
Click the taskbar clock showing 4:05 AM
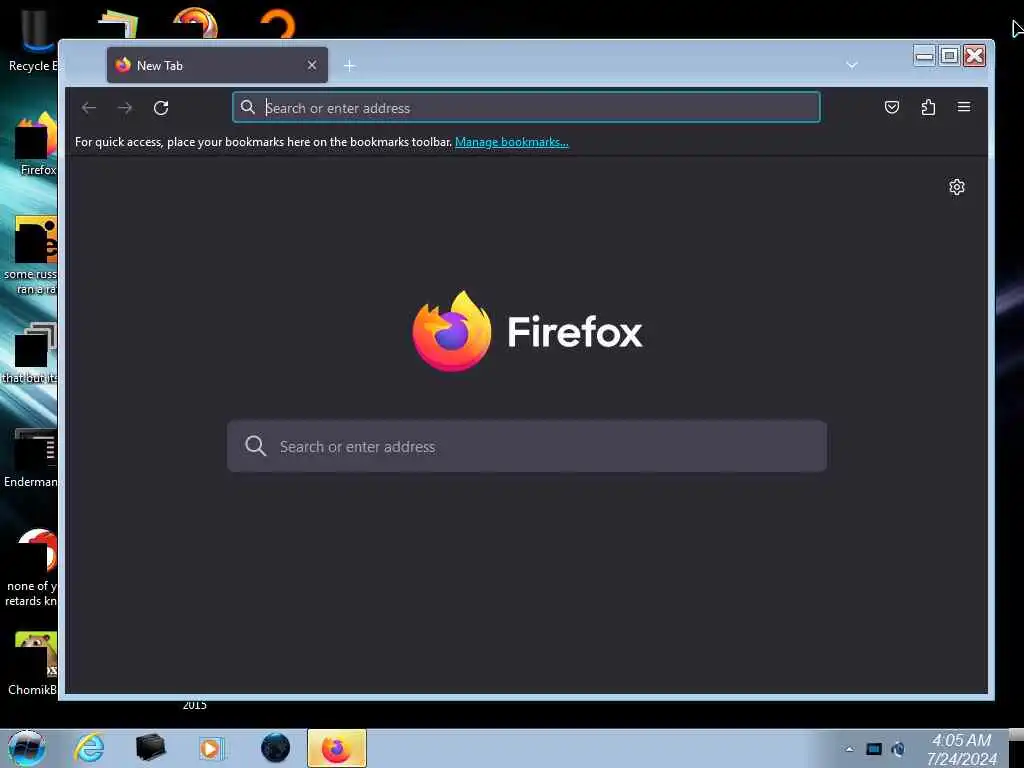click(x=962, y=749)
